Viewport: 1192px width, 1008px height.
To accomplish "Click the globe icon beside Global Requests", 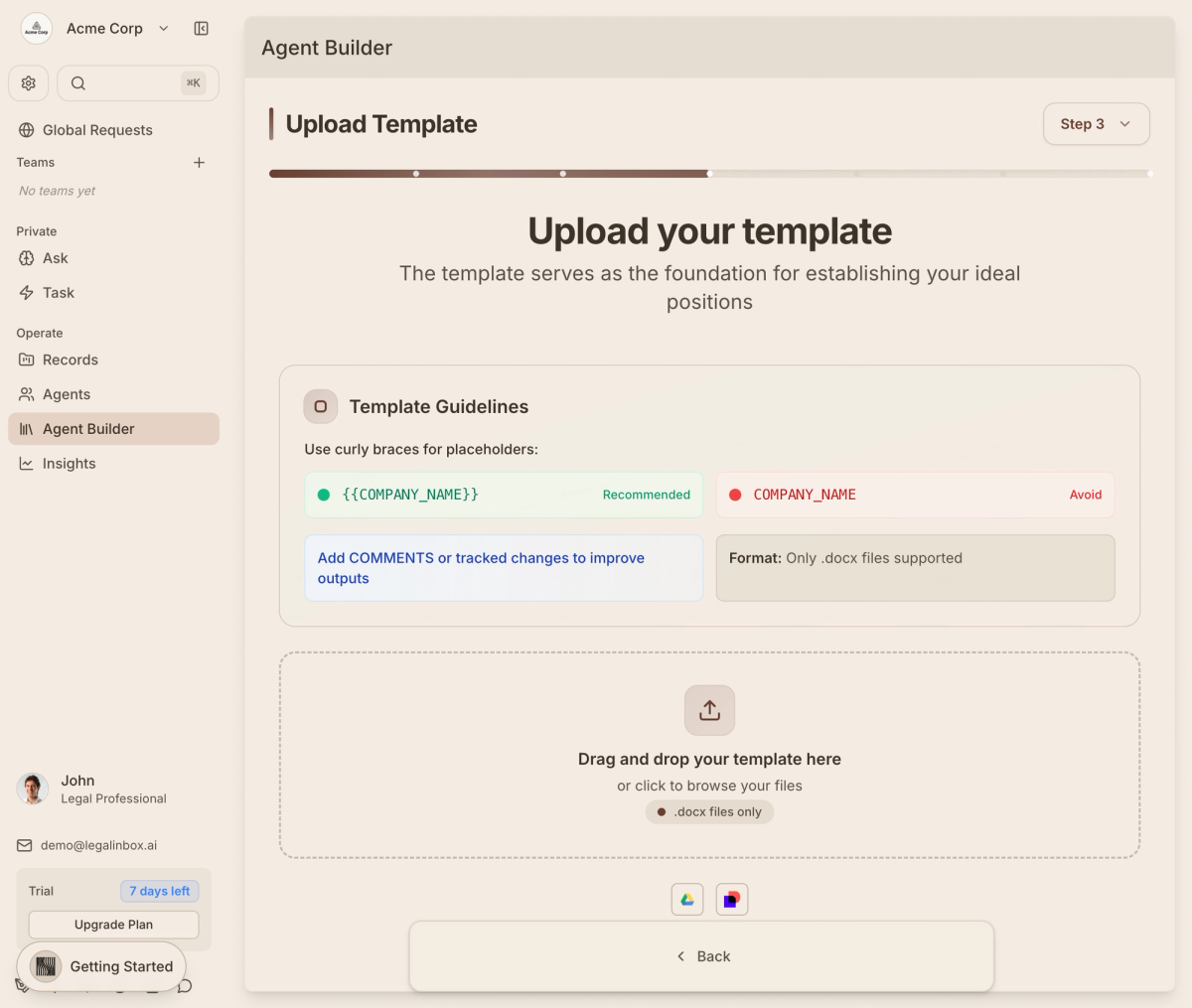I will 27,130.
